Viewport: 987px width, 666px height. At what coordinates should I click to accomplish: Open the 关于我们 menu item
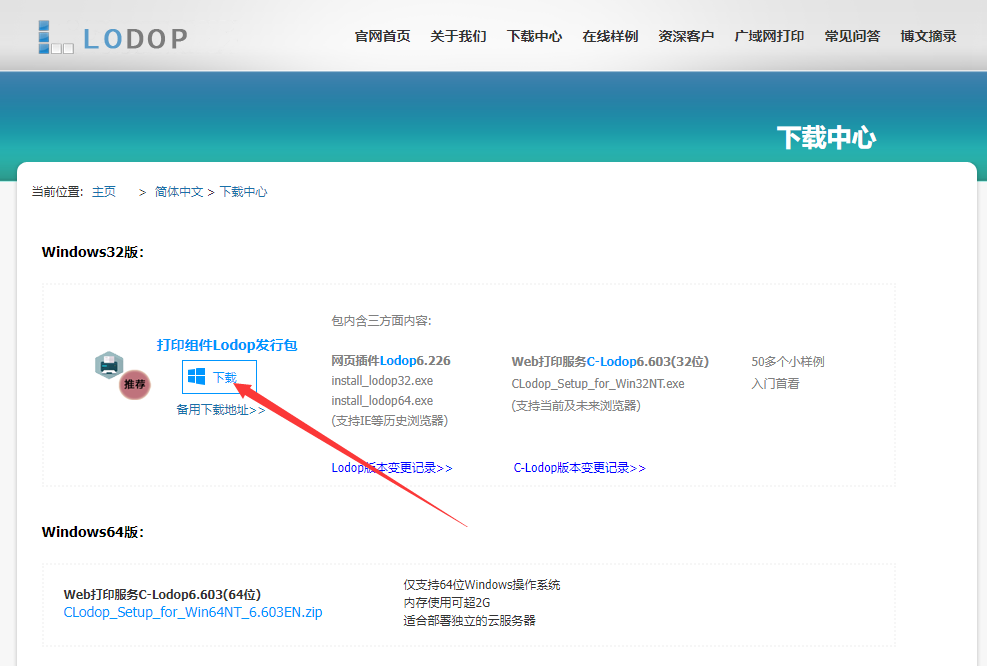(458, 36)
